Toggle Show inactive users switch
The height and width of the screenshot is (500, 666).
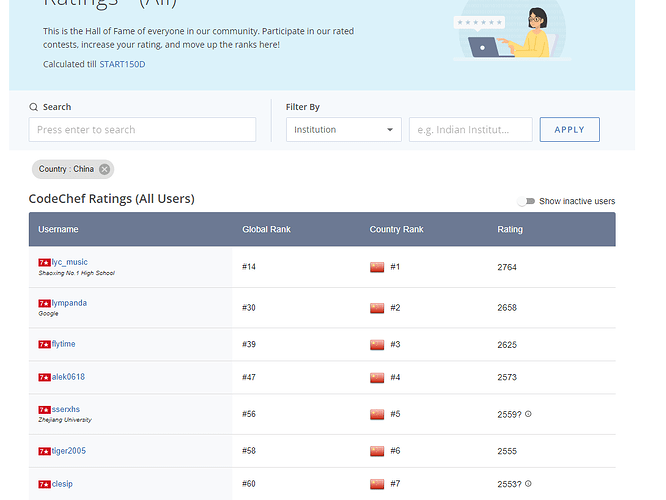click(x=526, y=201)
